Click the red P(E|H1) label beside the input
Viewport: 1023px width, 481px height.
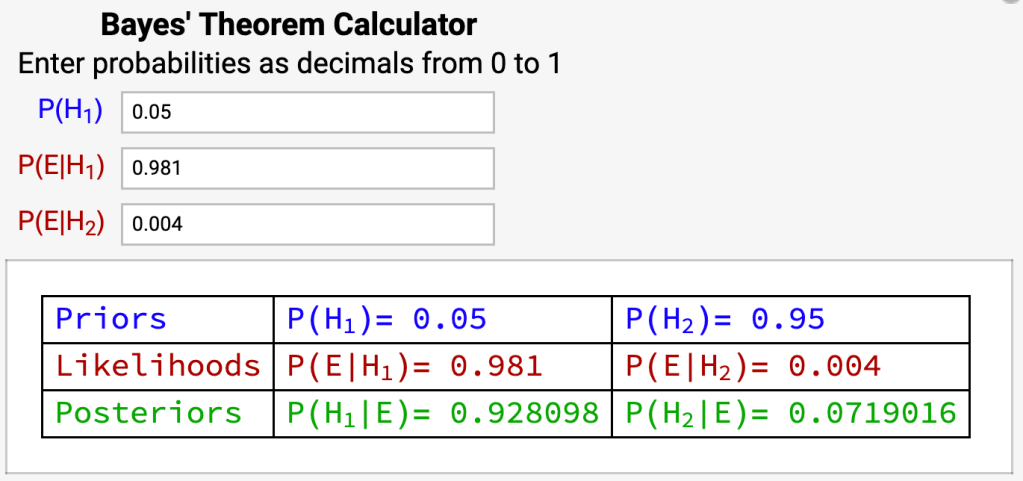(x=61, y=167)
